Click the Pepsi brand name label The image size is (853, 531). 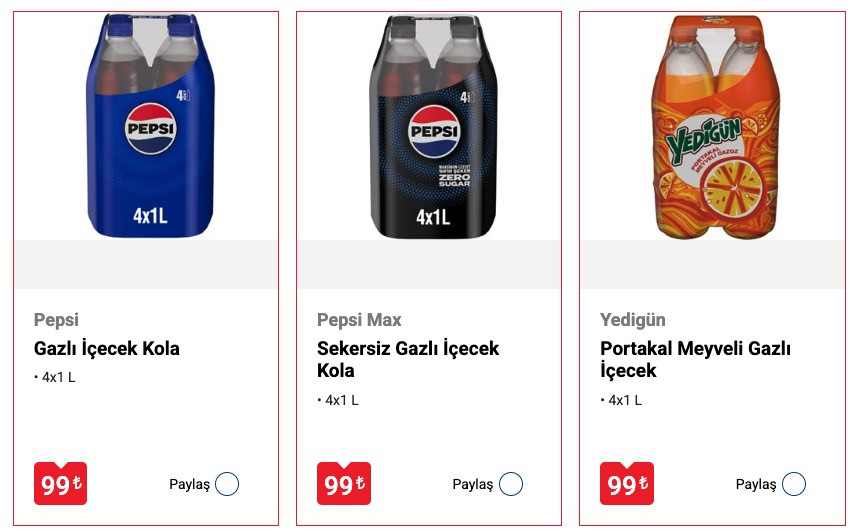(56, 320)
